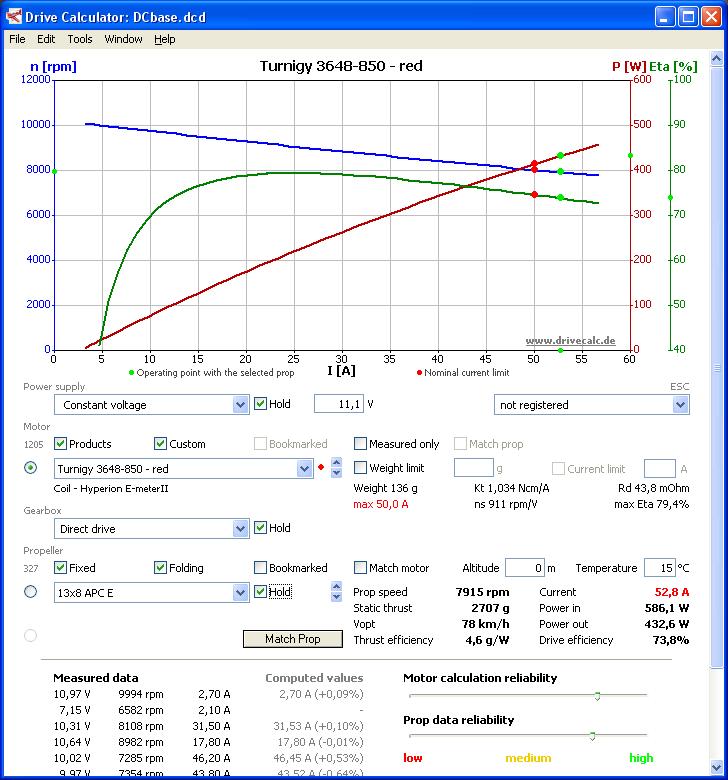This screenshot has height=780, width=728.
Task: Open the Help menu
Action: [164, 39]
